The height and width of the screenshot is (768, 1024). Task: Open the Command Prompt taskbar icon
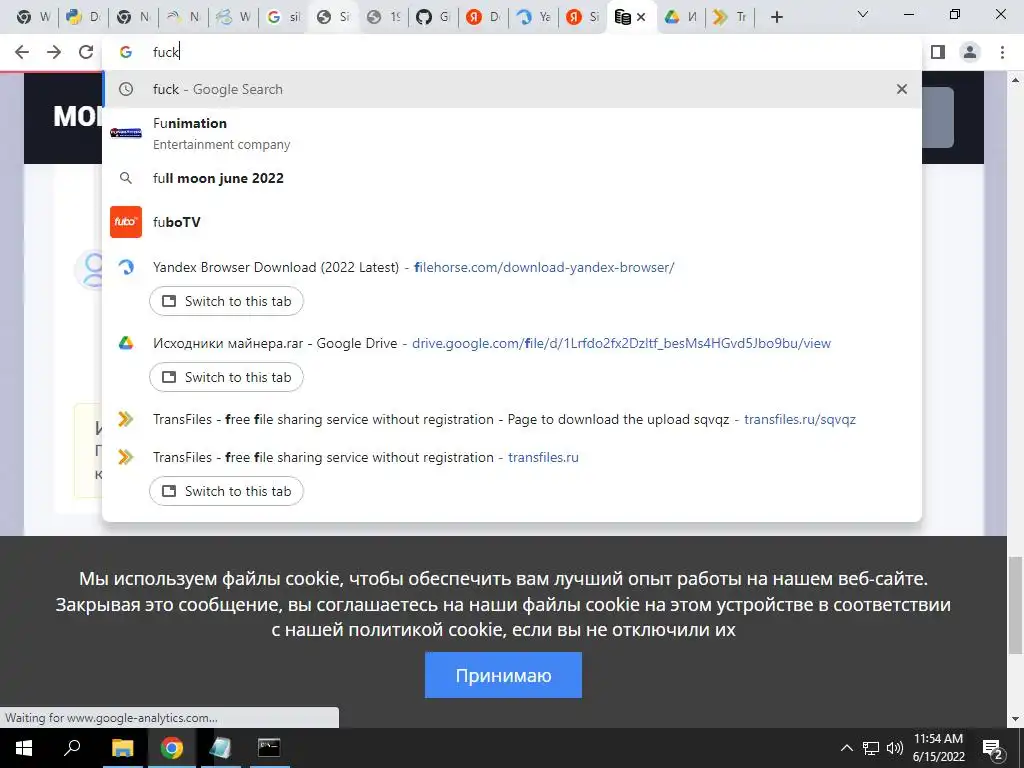click(269, 748)
